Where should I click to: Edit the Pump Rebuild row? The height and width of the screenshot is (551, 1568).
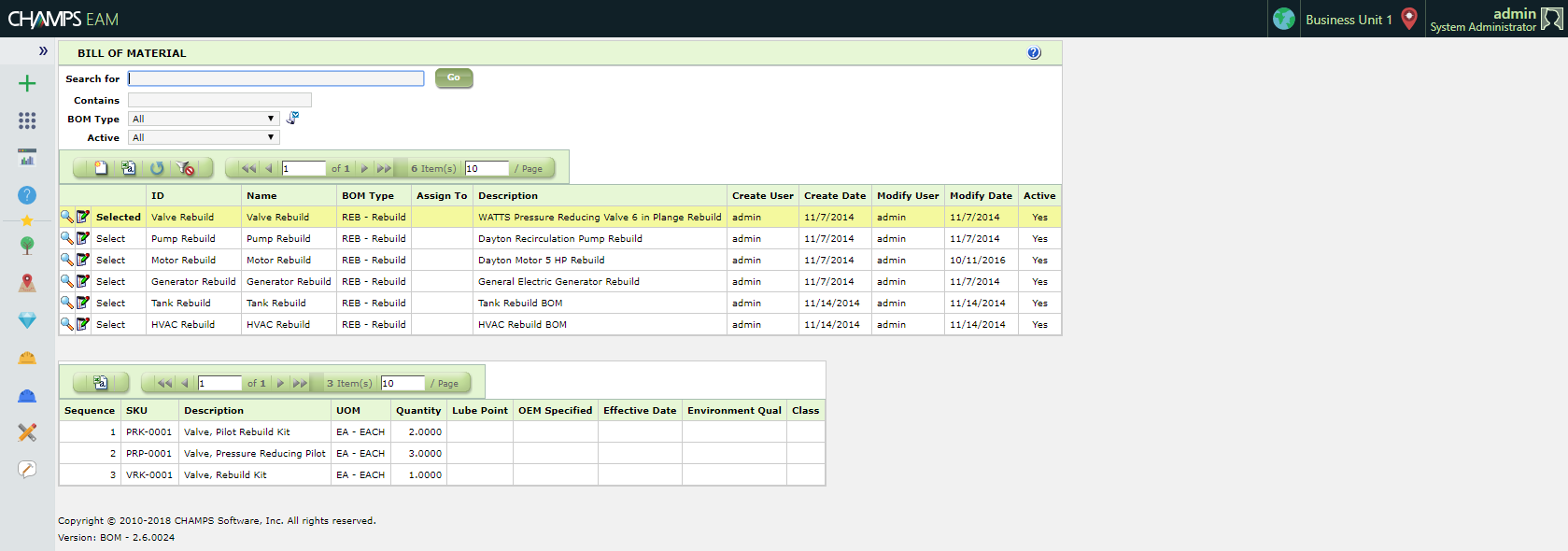[83, 238]
